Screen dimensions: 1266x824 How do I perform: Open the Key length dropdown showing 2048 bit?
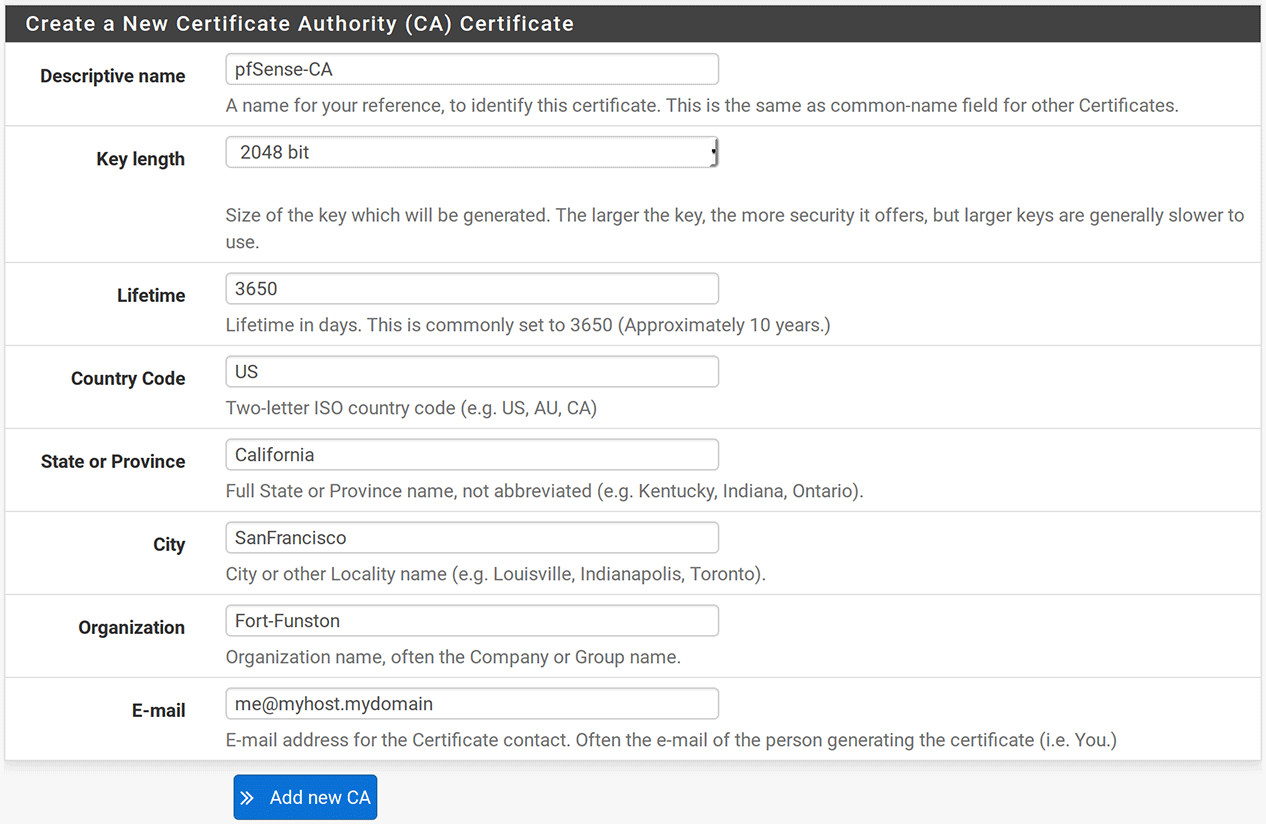[470, 153]
